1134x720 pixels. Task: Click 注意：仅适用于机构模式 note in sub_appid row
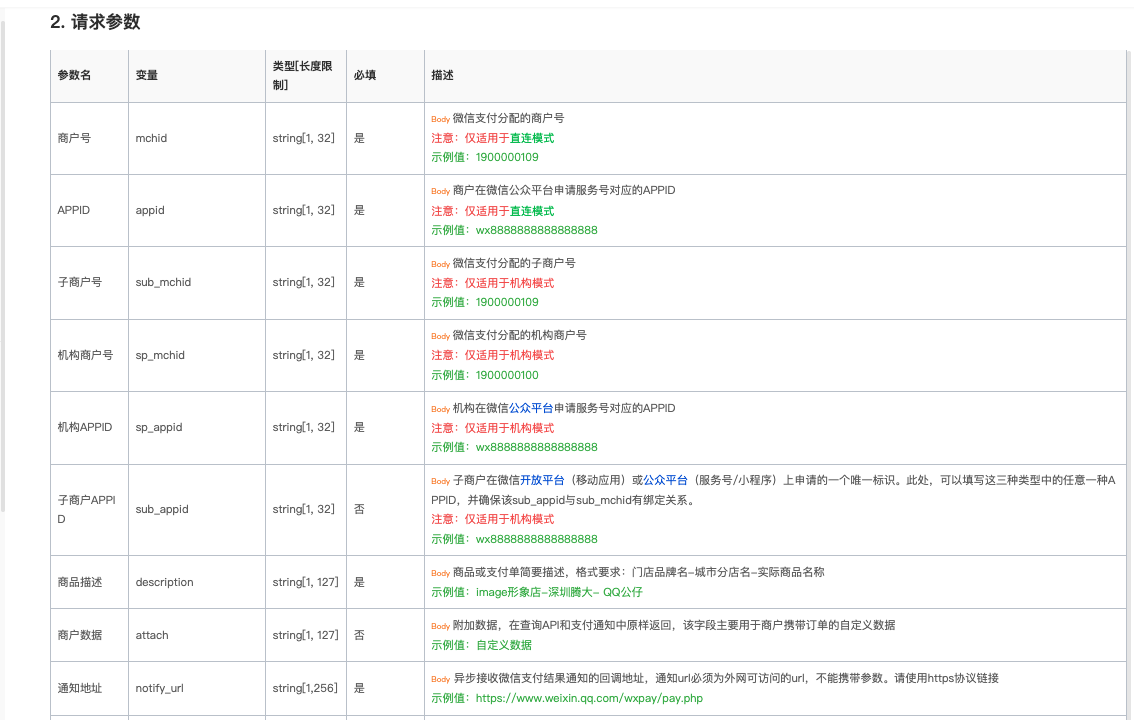click(493, 519)
